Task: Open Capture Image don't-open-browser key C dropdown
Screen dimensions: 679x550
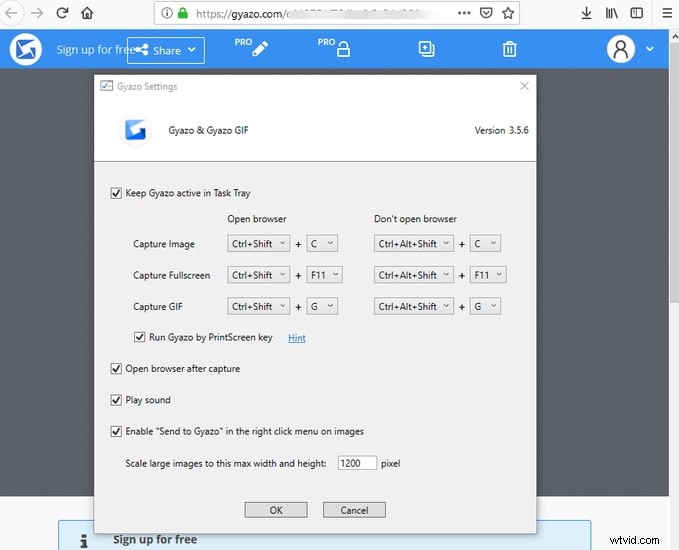Action: [485, 243]
